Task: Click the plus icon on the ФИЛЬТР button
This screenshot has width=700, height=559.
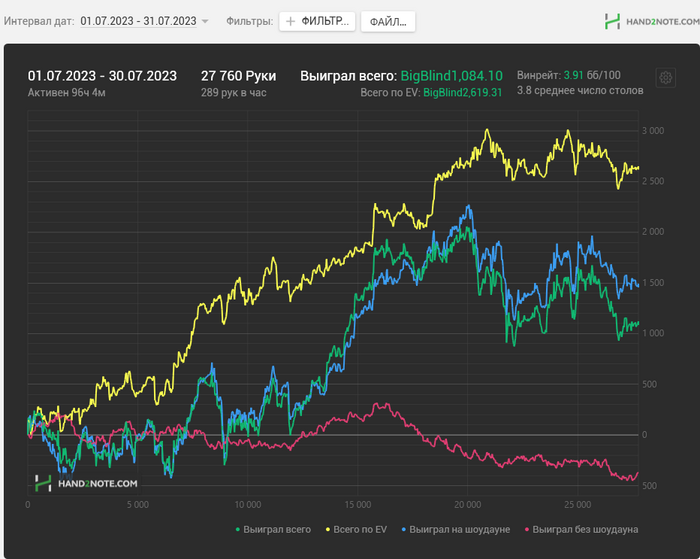Action: point(290,21)
